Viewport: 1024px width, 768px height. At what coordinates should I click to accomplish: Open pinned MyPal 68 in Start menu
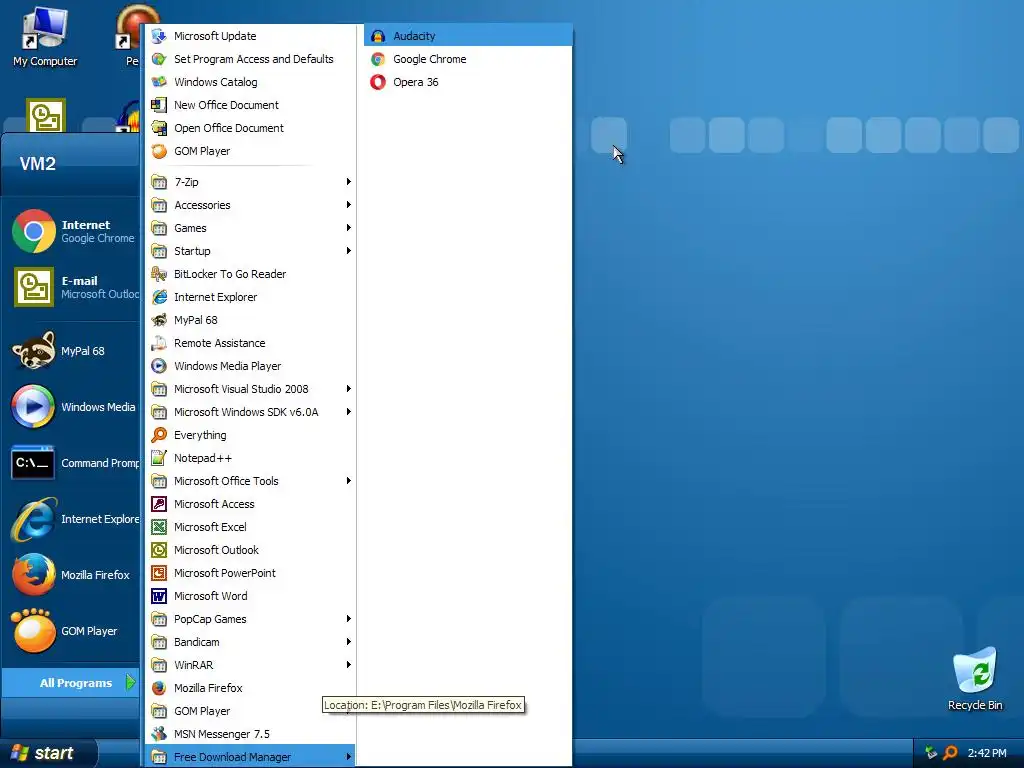click(73, 351)
